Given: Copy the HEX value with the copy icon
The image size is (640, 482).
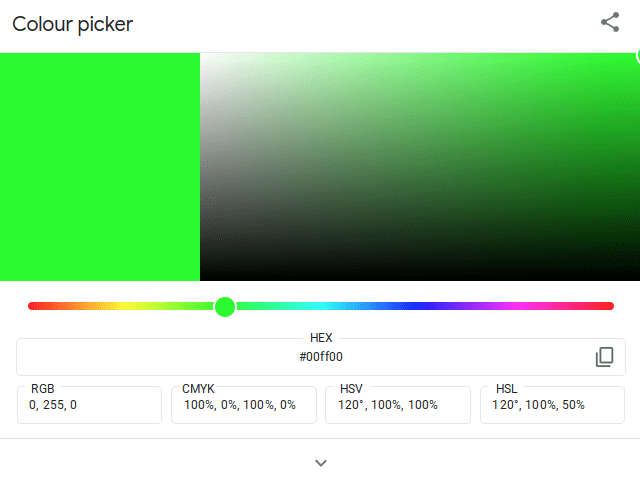Looking at the screenshot, I should pyautogui.click(x=604, y=357).
